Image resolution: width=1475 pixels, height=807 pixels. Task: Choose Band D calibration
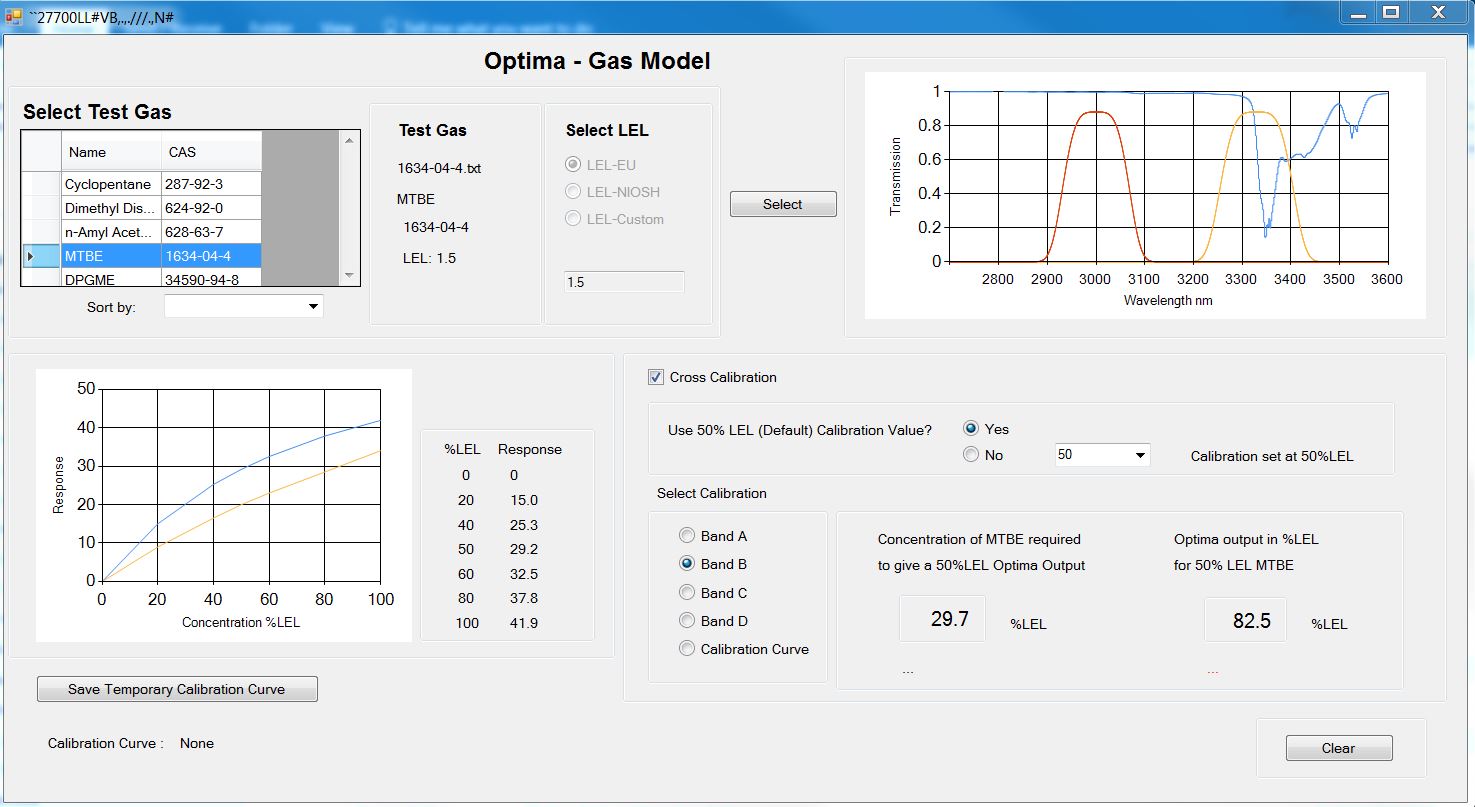(x=687, y=621)
